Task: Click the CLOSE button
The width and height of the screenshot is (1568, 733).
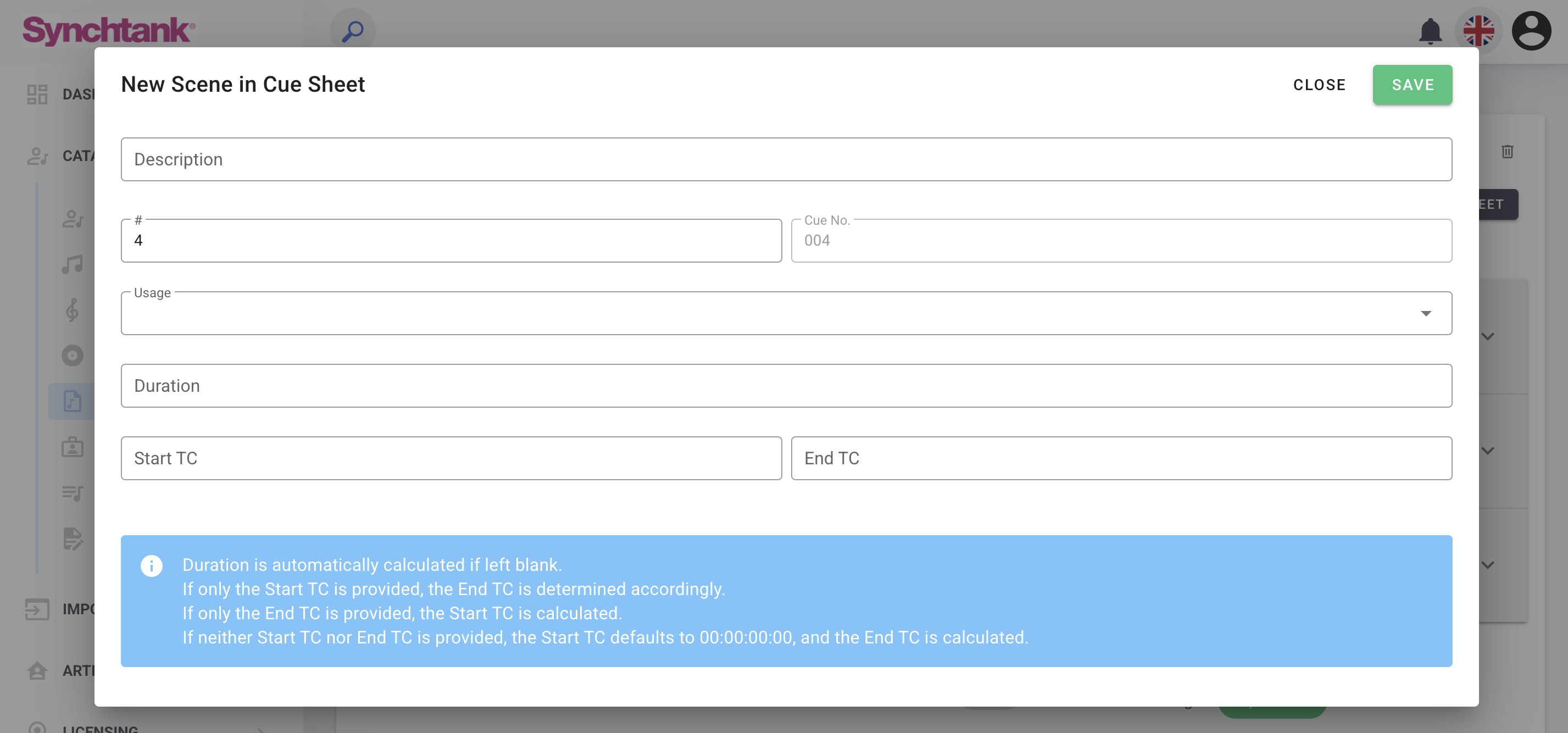Action: (1319, 85)
